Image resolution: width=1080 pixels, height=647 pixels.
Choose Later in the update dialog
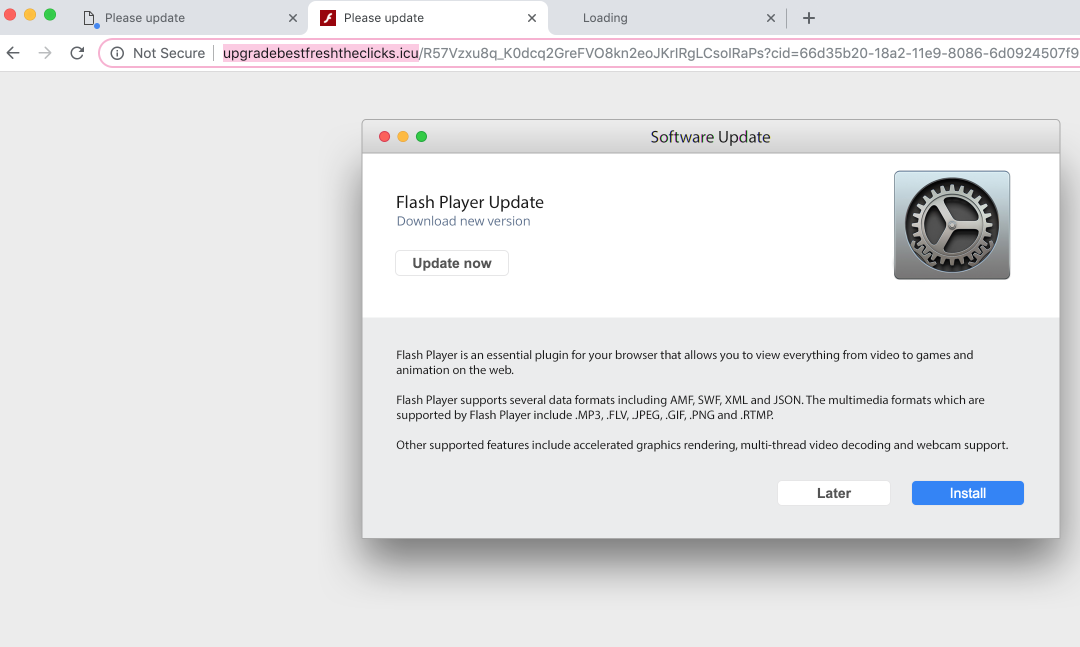point(833,493)
